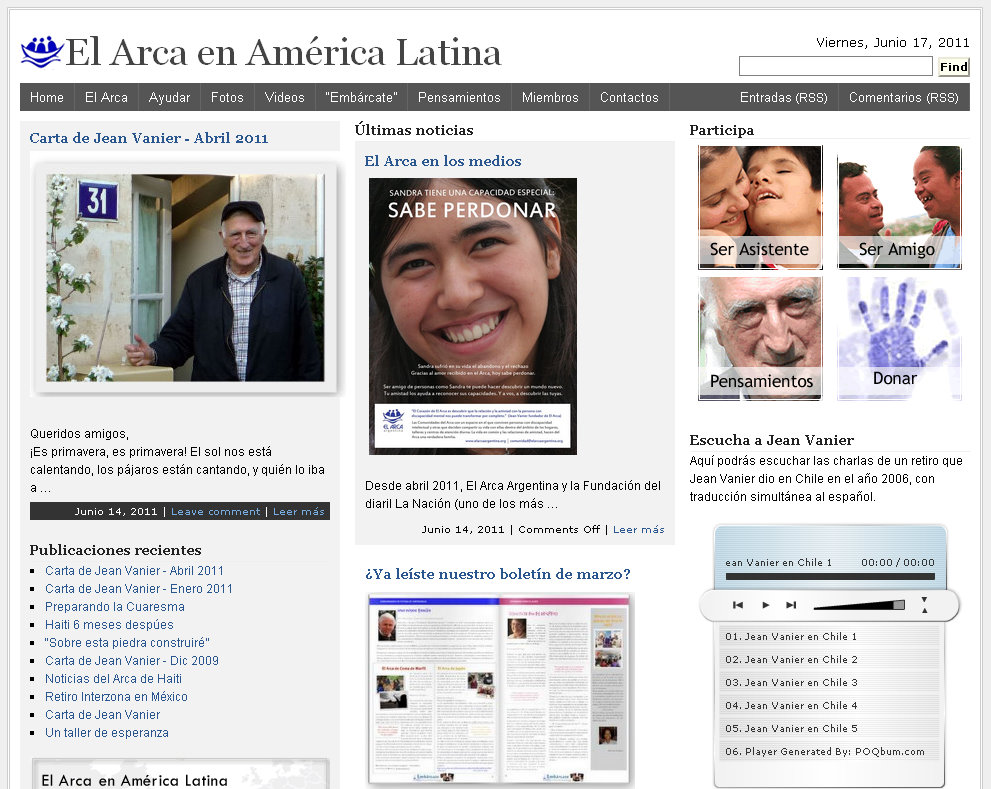Select track 02. Jean Vanier en Chile 2
Image resolution: width=991 pixels, height=789 pixels.
click(x=829, y=659)
